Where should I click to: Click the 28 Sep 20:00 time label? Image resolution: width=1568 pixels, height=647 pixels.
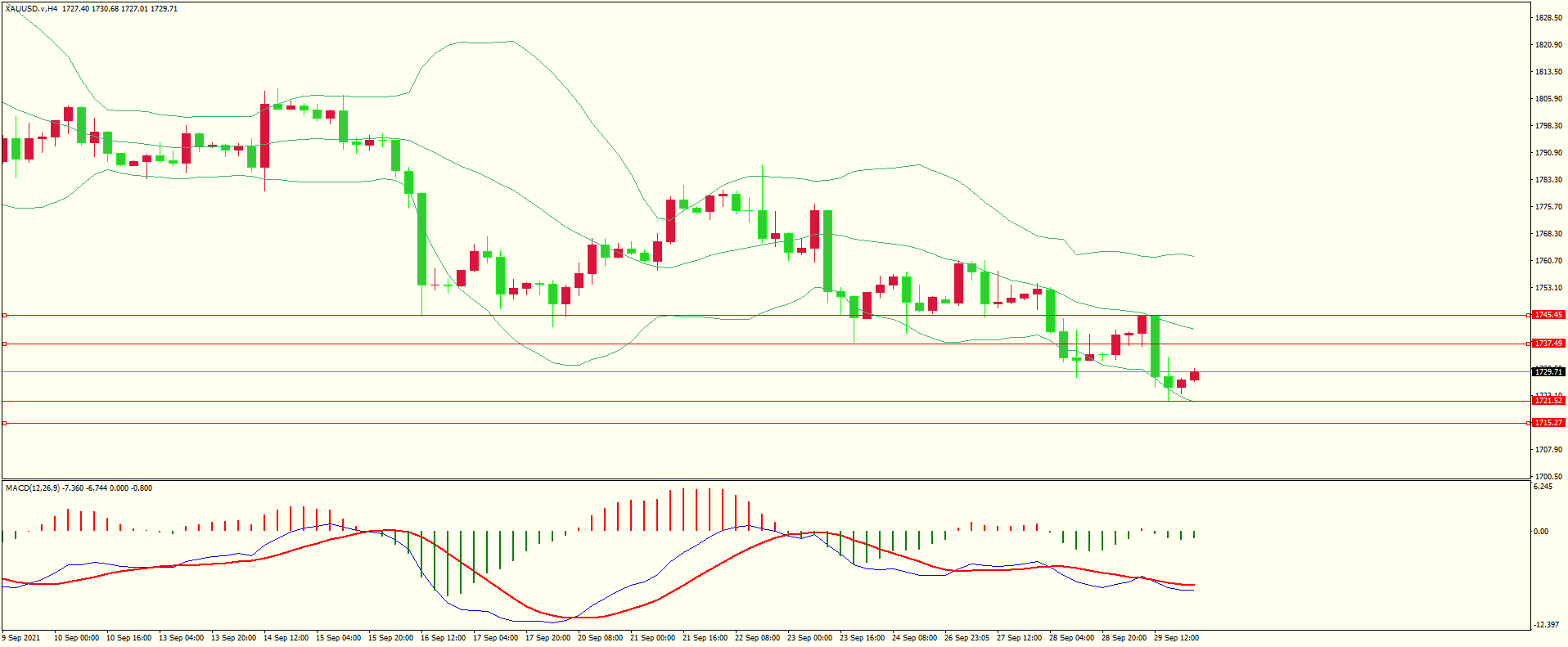[1124, 638]
